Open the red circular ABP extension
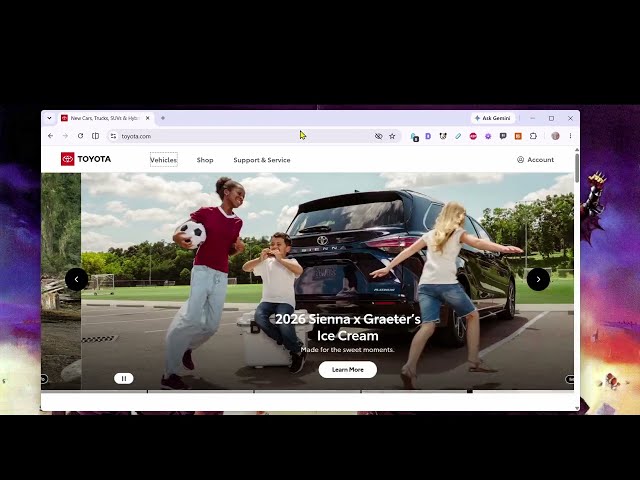The image size is (640, 480). pyautogui.click(x=473, y=136)
